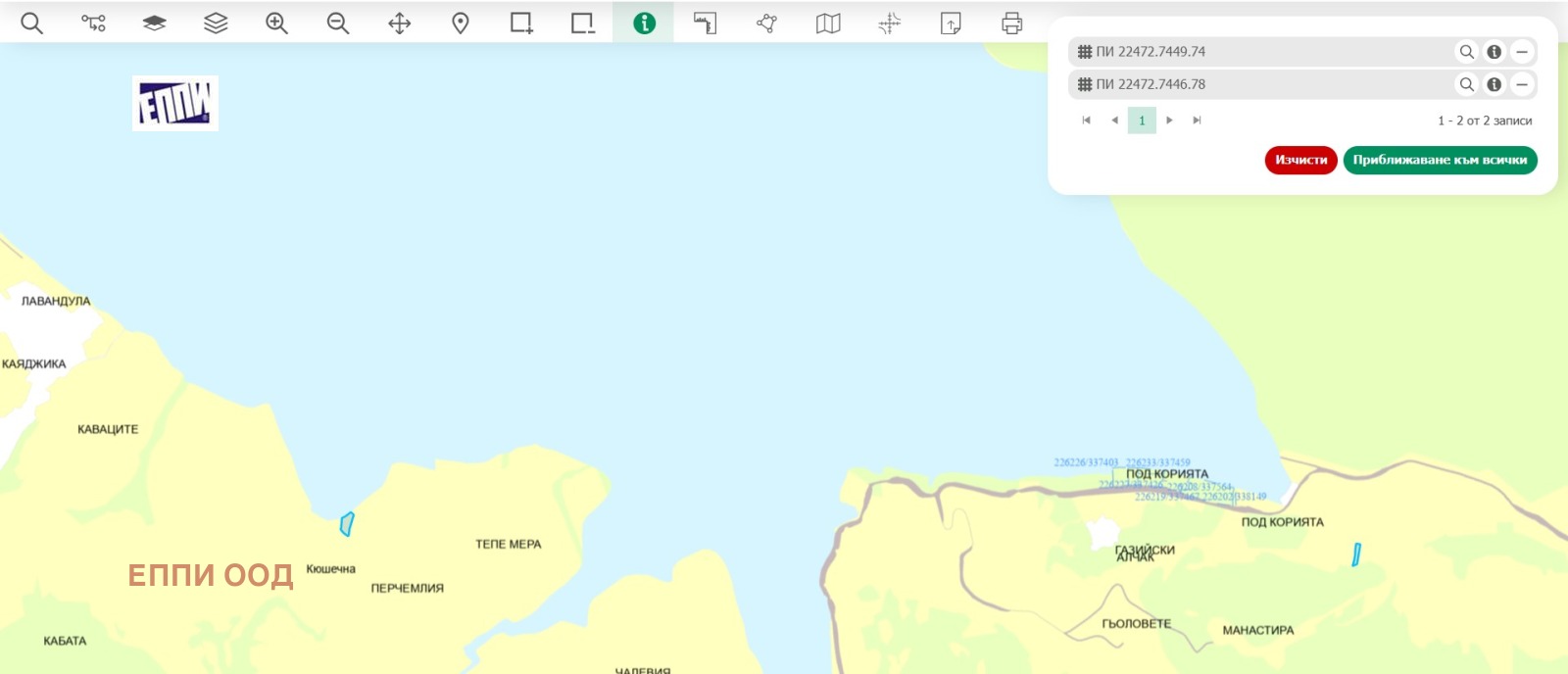The height and width of the screenshot is (674, 1568).
Task: Click the search magnifier in the toolbar
Action: 31,23
